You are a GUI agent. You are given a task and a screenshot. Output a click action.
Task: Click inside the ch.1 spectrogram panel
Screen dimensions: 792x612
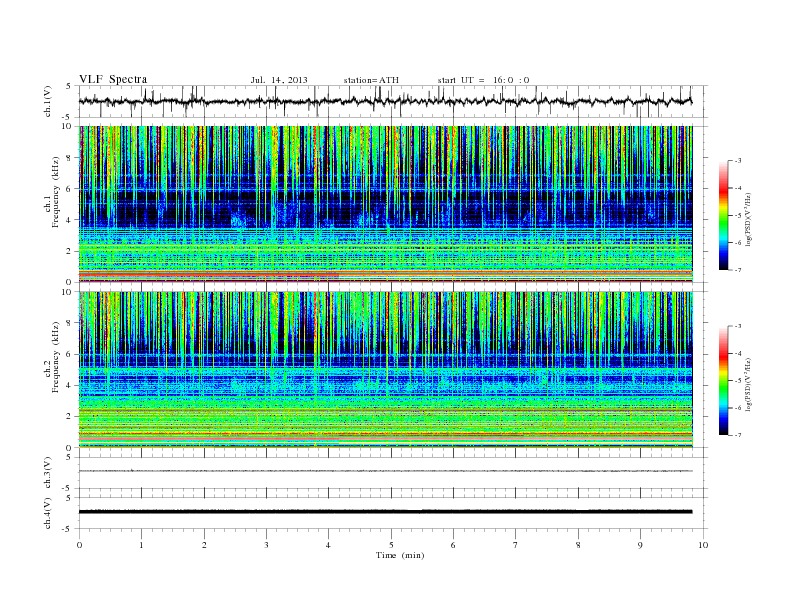click(386, 204)
